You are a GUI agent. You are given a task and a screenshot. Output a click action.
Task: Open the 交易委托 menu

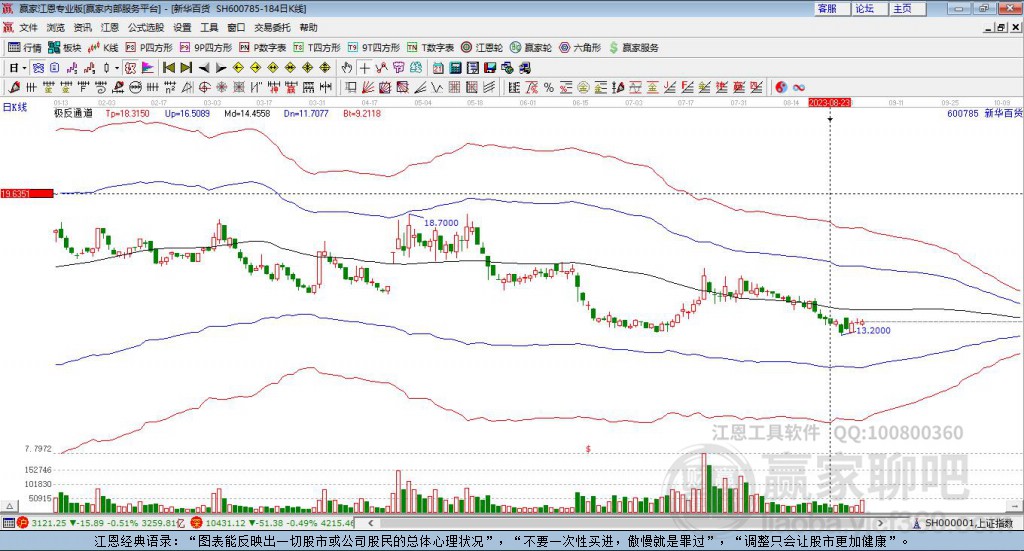272,27
